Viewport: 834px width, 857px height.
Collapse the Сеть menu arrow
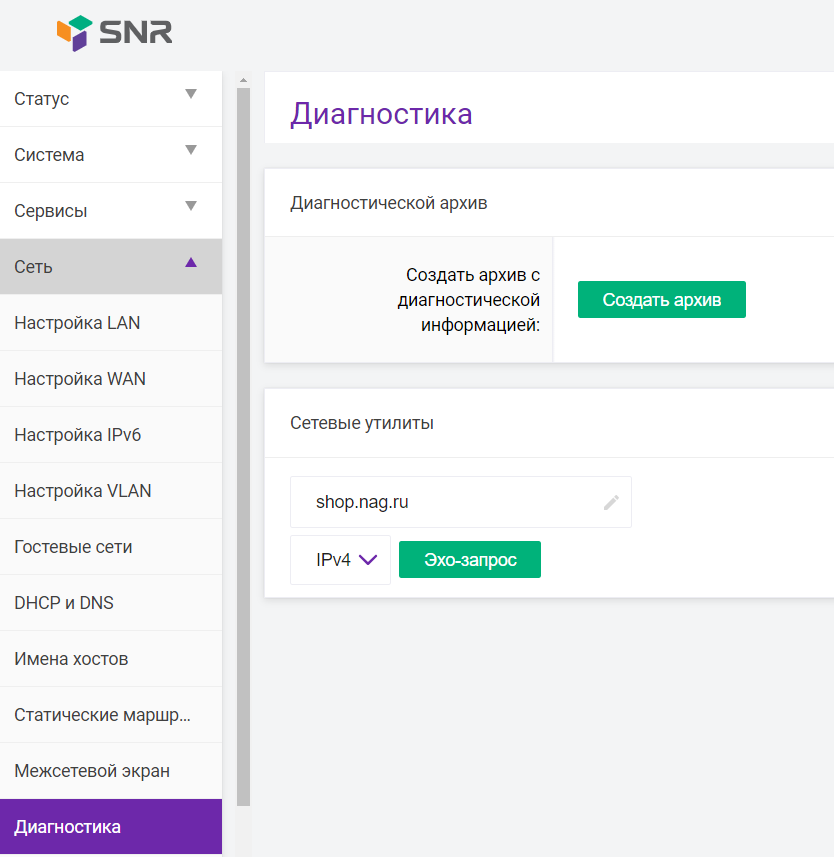(x=191, y=262)
